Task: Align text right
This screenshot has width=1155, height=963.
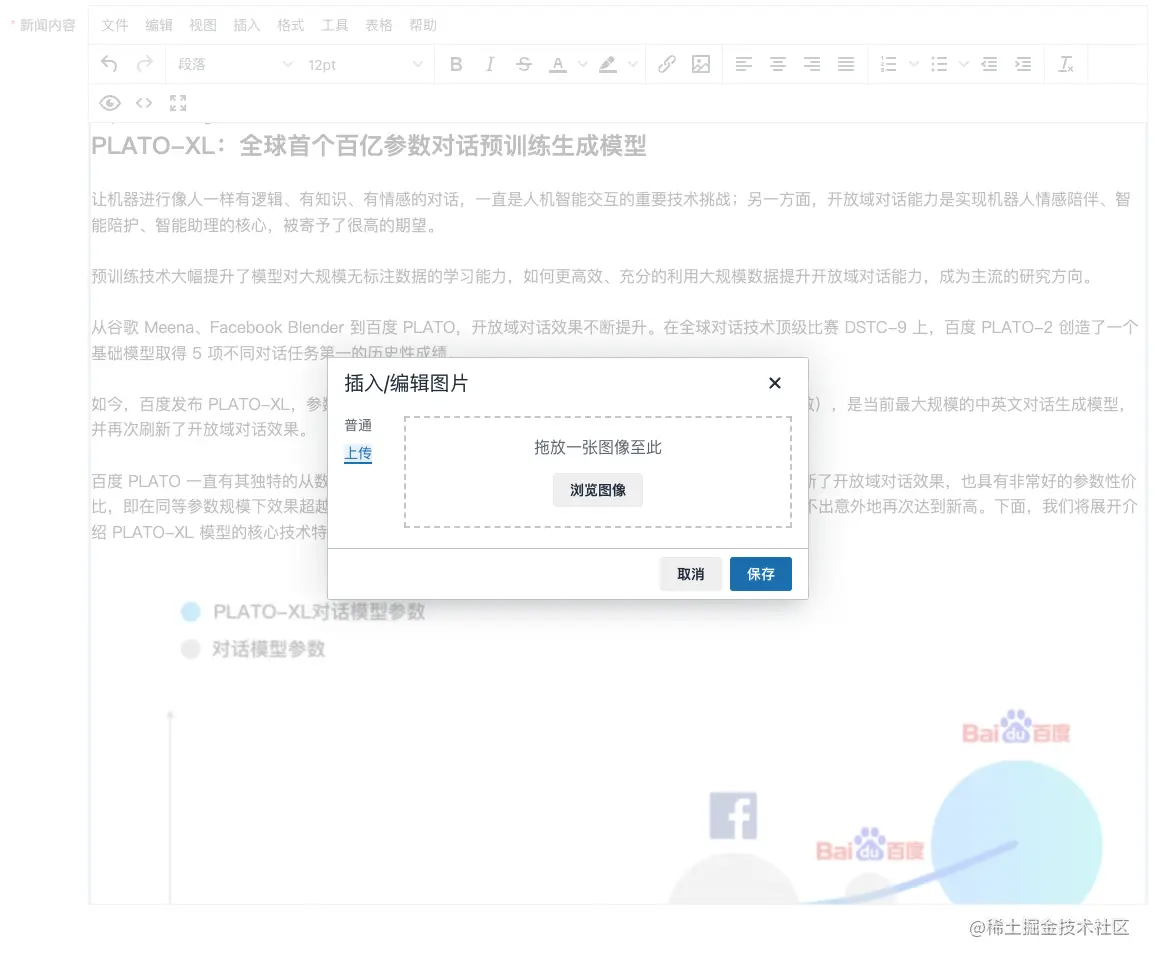Action: tap(812, 64)
